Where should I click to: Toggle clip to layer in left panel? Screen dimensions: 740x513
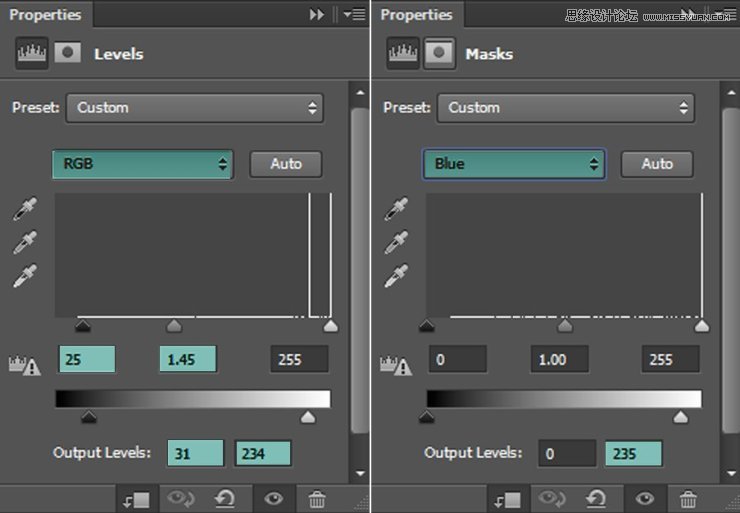click(136, 498)
